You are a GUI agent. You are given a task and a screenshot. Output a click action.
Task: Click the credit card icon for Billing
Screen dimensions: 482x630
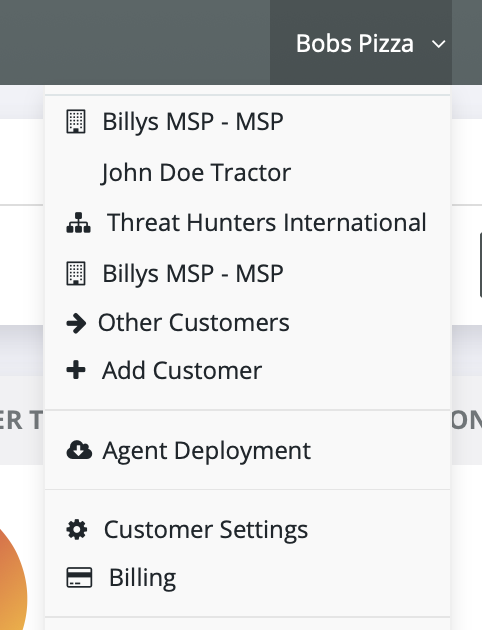point(79,577)
